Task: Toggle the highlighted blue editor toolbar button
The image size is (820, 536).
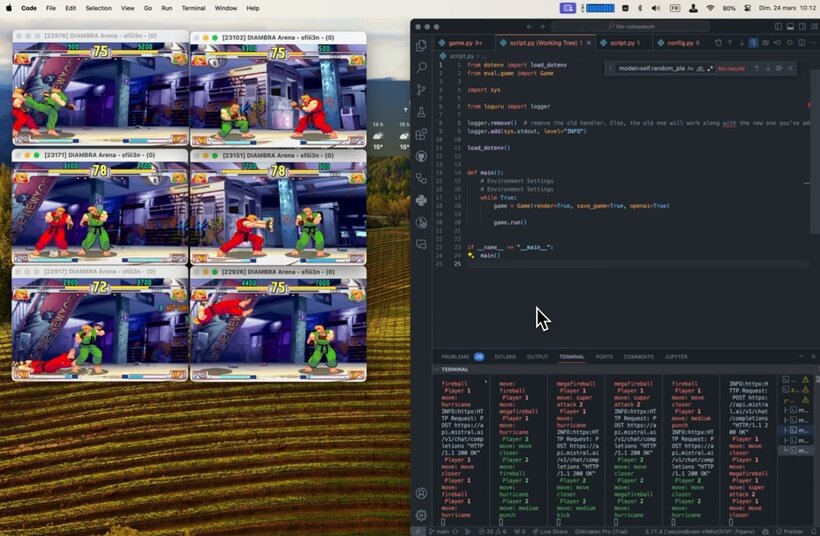Action: click(x=753, y=42)
